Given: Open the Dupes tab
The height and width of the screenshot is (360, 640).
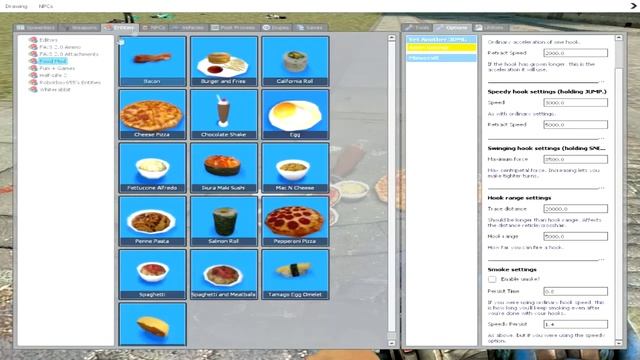Looking at the screenshot, I should click(x=276, y=27).
